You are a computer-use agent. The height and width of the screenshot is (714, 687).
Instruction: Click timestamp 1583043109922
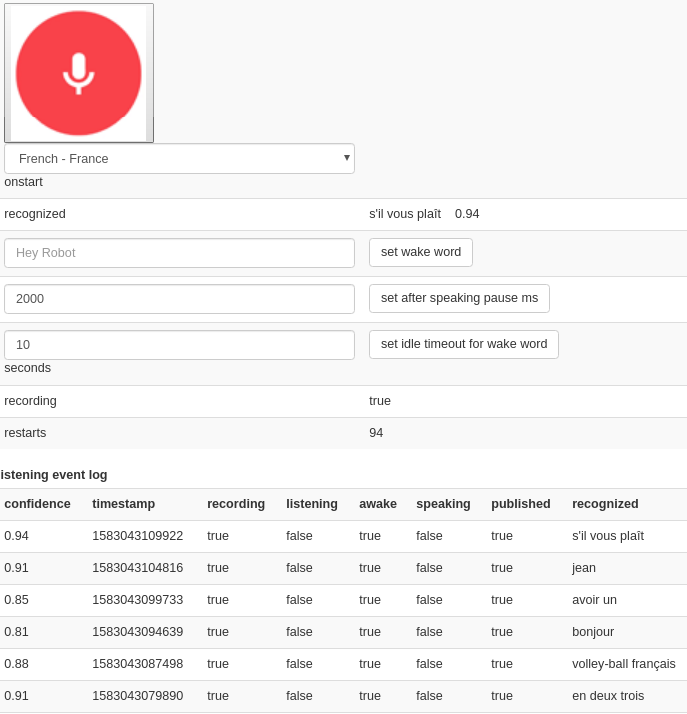click(137, 536)
